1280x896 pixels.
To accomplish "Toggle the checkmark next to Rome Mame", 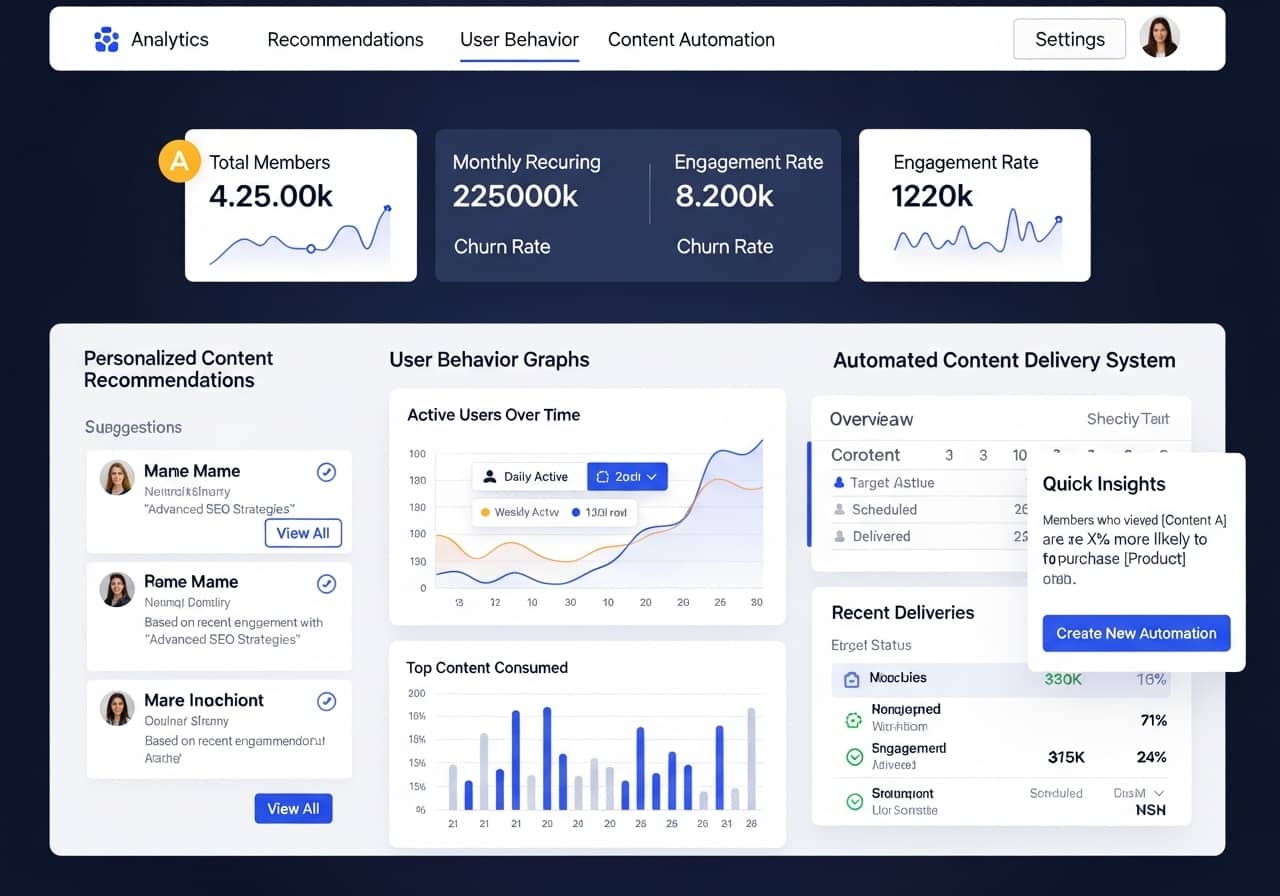I will coord(326,583).
